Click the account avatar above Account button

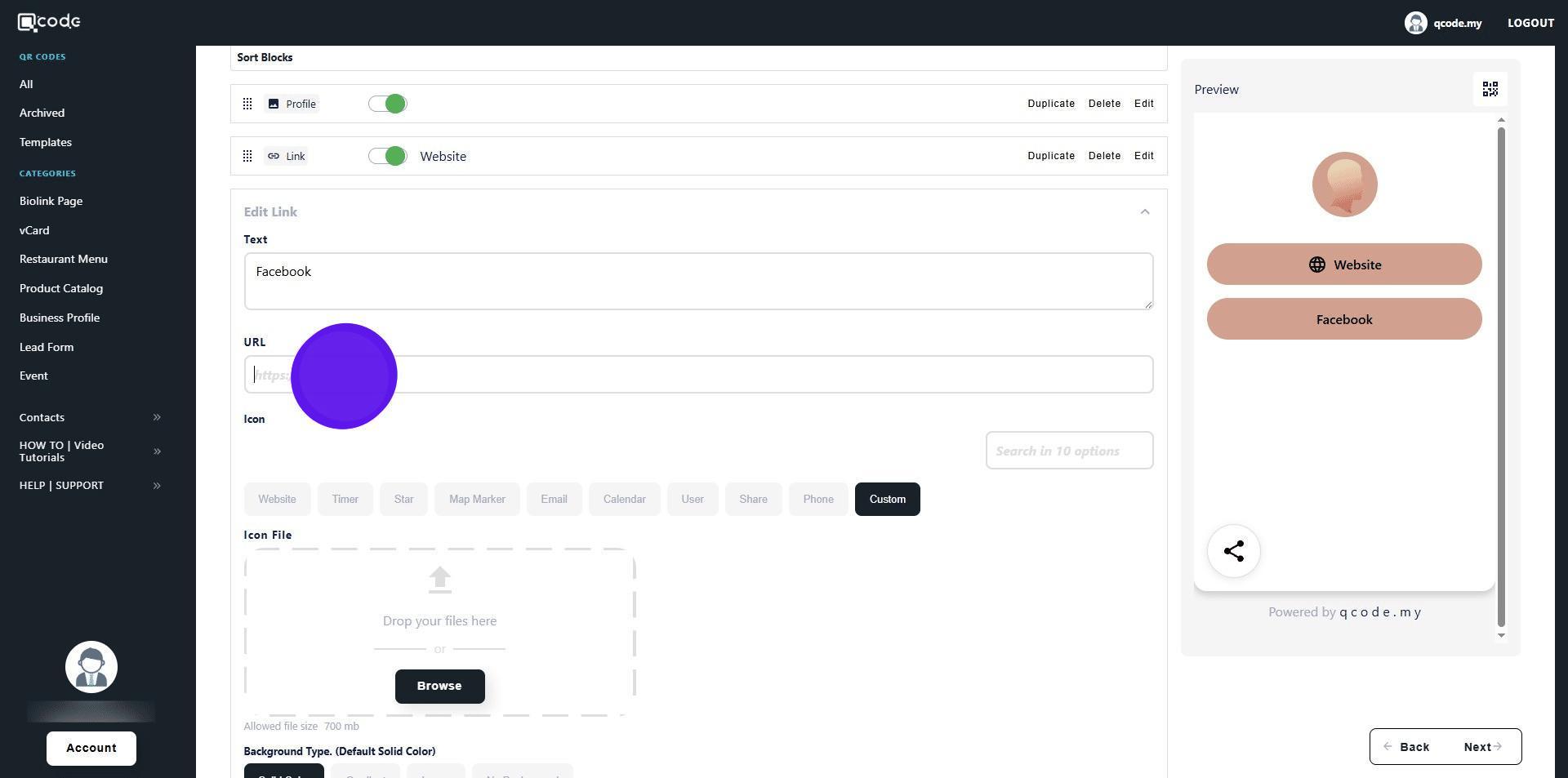(x=91, y=667)
